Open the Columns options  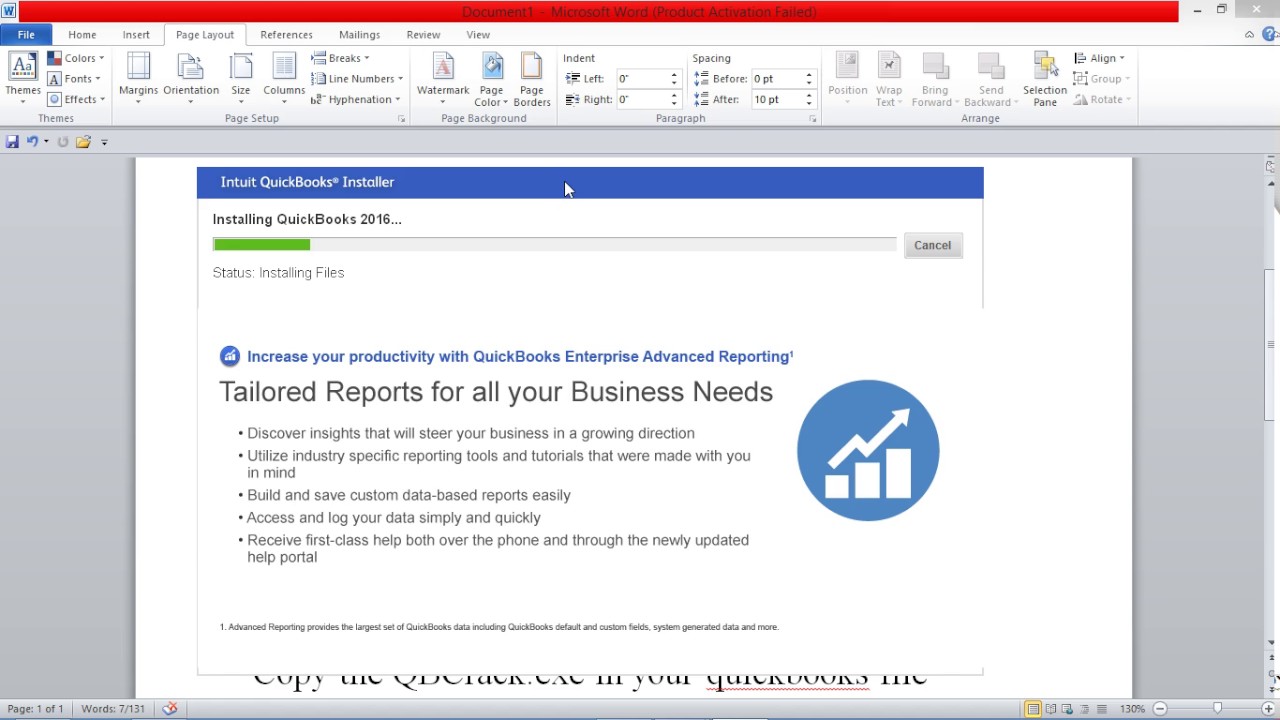(284, 78)
